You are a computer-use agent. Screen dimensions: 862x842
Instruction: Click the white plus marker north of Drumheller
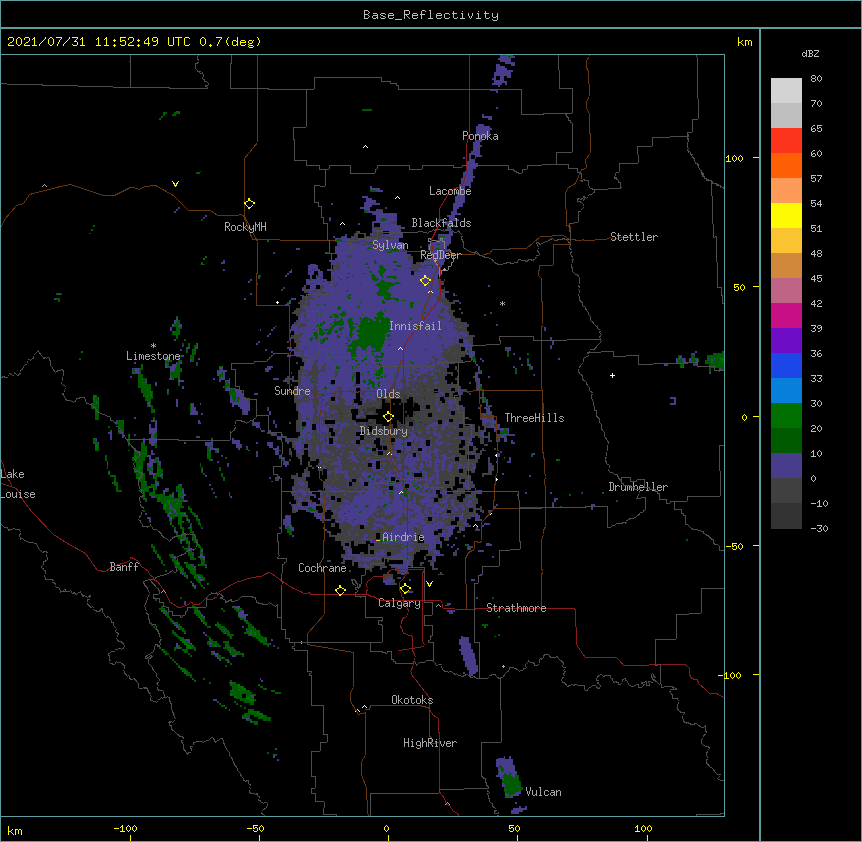(x=612, y=375)
